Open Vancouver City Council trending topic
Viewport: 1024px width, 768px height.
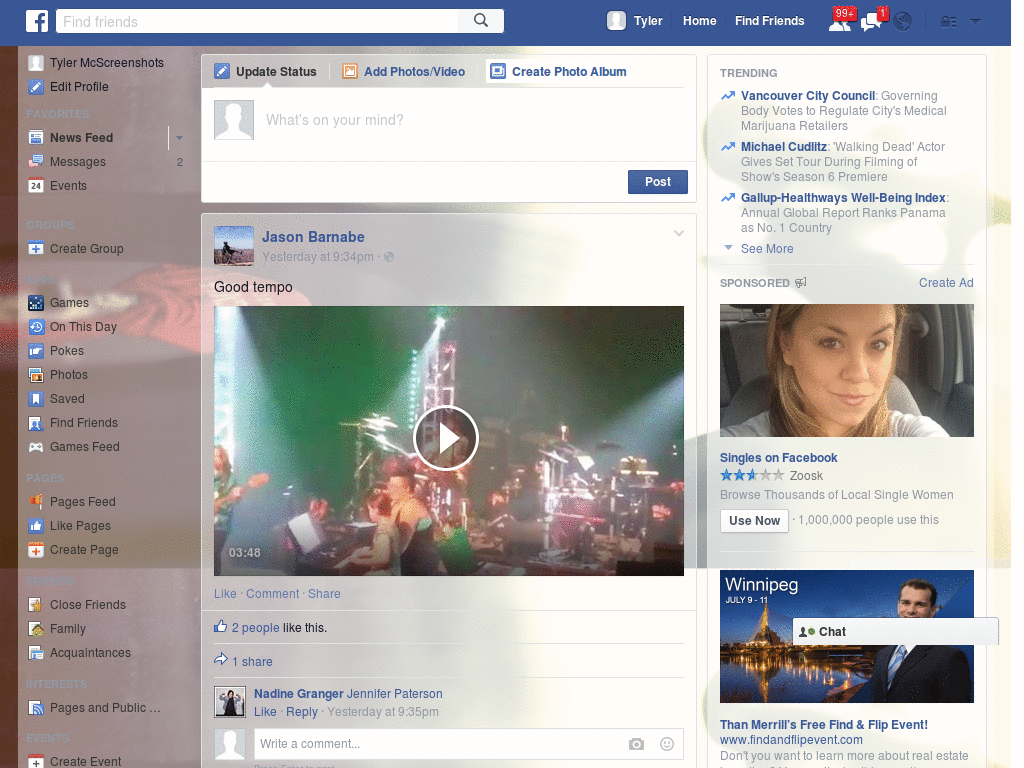[x=808, y=96]
